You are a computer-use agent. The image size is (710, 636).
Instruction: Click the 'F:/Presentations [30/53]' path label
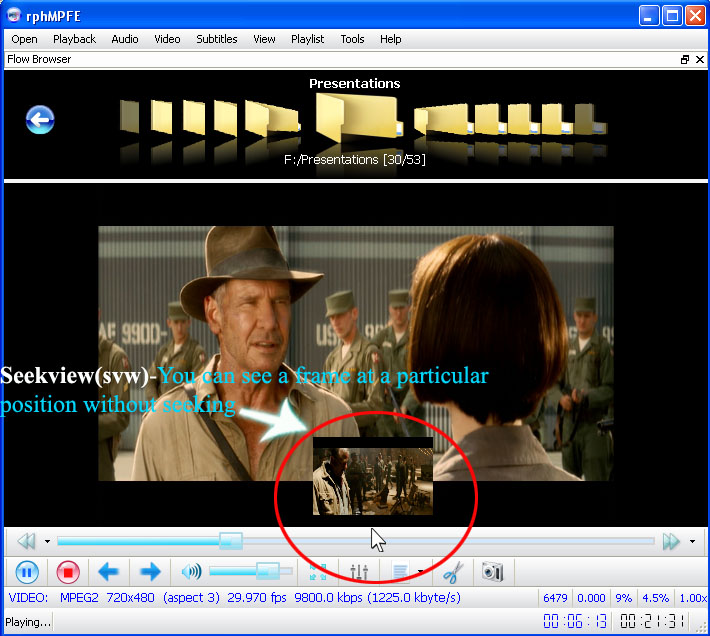click(355, 159)
